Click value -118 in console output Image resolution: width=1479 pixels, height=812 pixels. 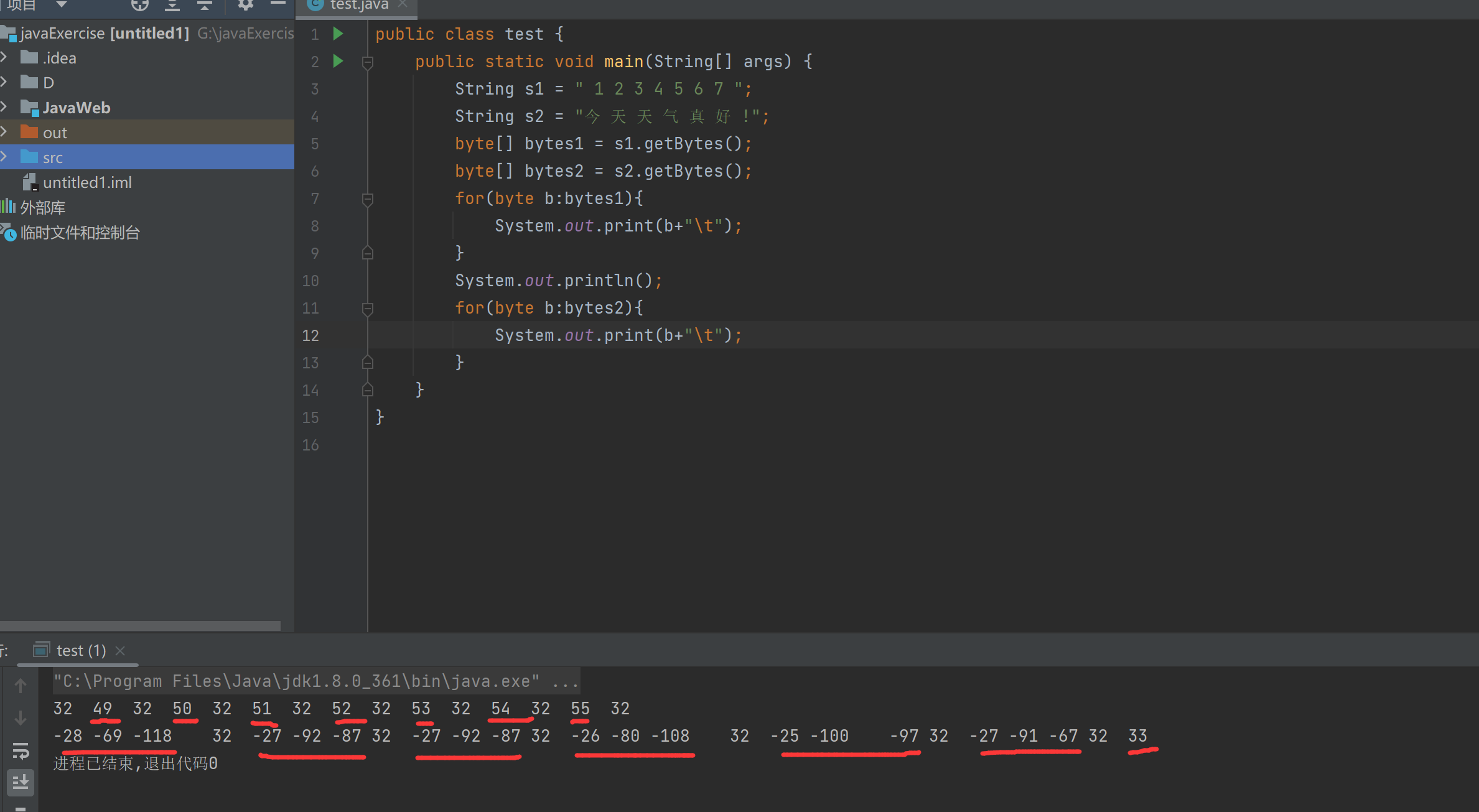pos(153,736)
